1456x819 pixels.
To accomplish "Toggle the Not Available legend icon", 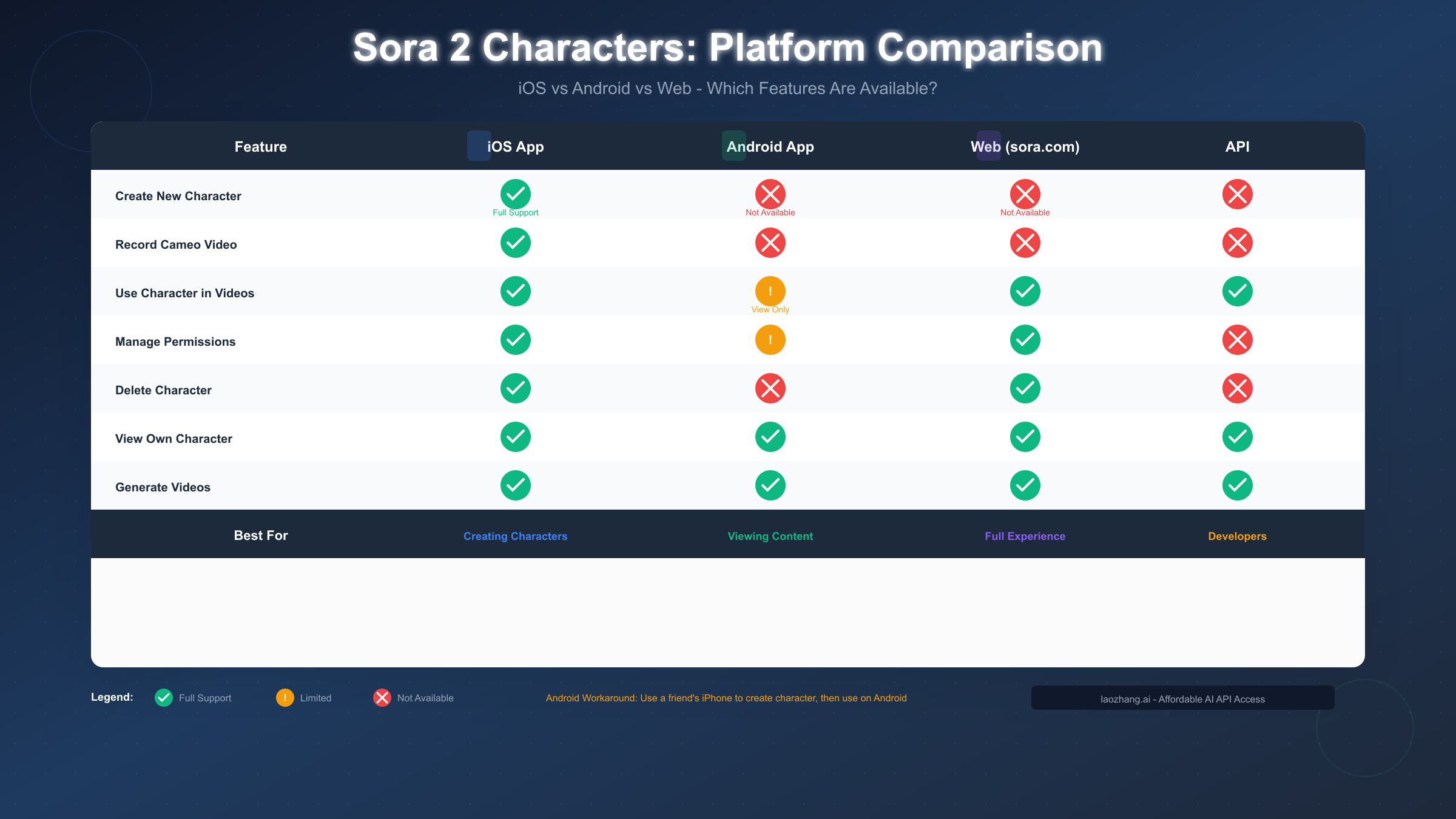I will [382, 698].
